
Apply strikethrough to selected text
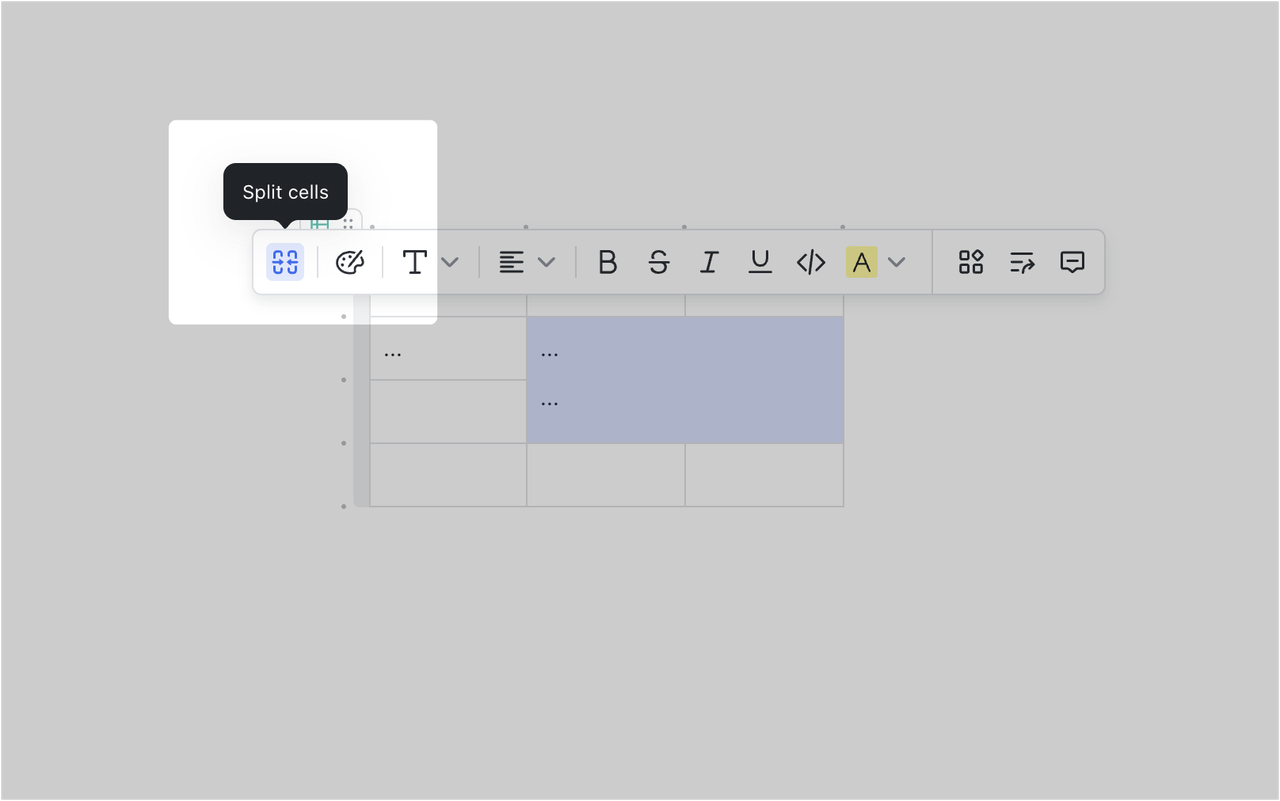point(658,262)
